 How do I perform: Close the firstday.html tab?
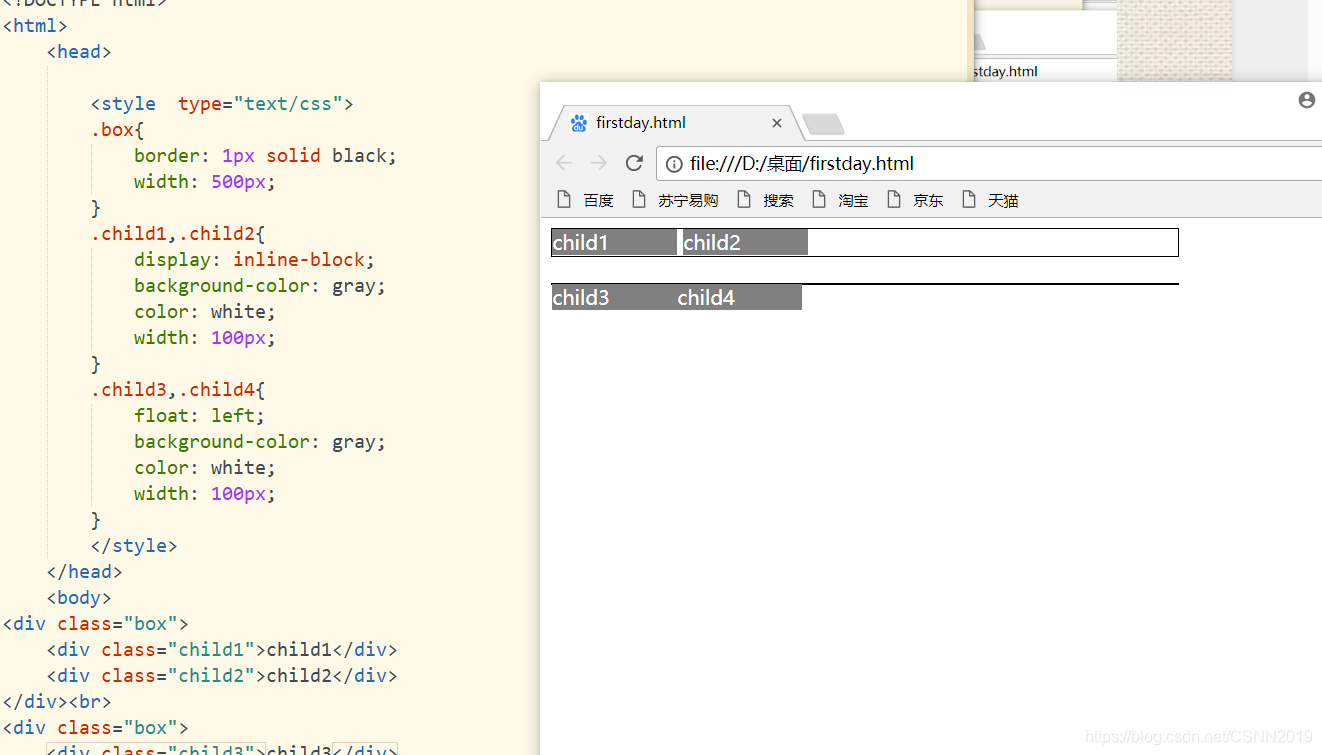777,123
